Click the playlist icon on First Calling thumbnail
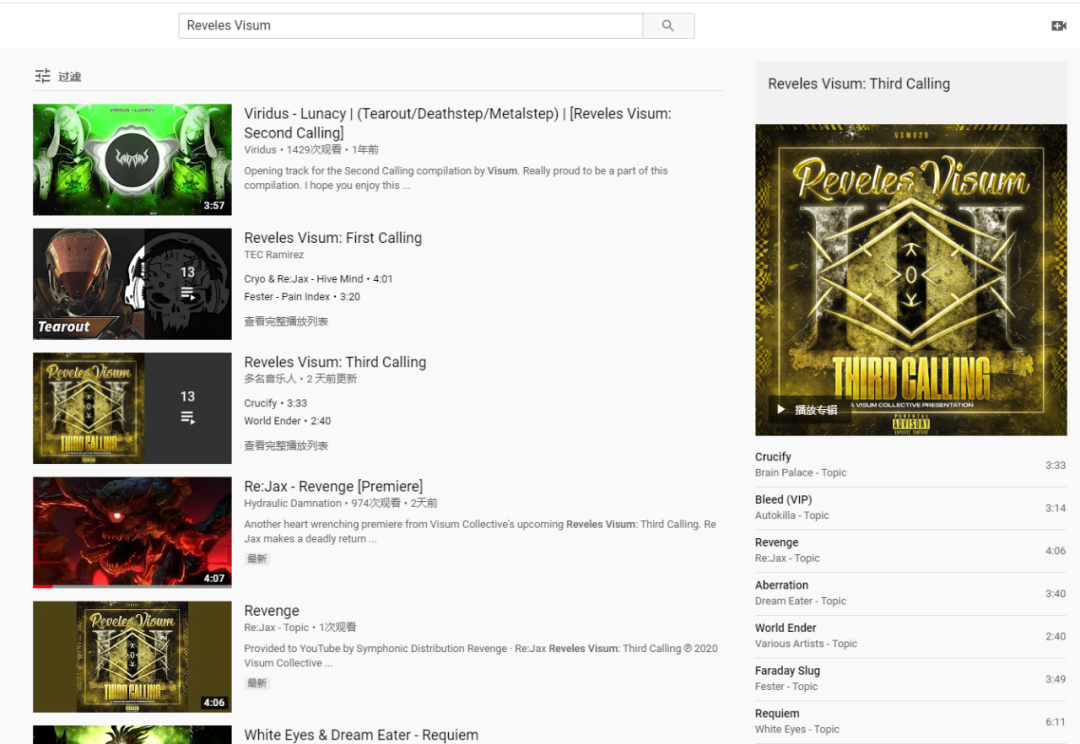Viewport: 1080px width, 744px height. tap(187, 294)
